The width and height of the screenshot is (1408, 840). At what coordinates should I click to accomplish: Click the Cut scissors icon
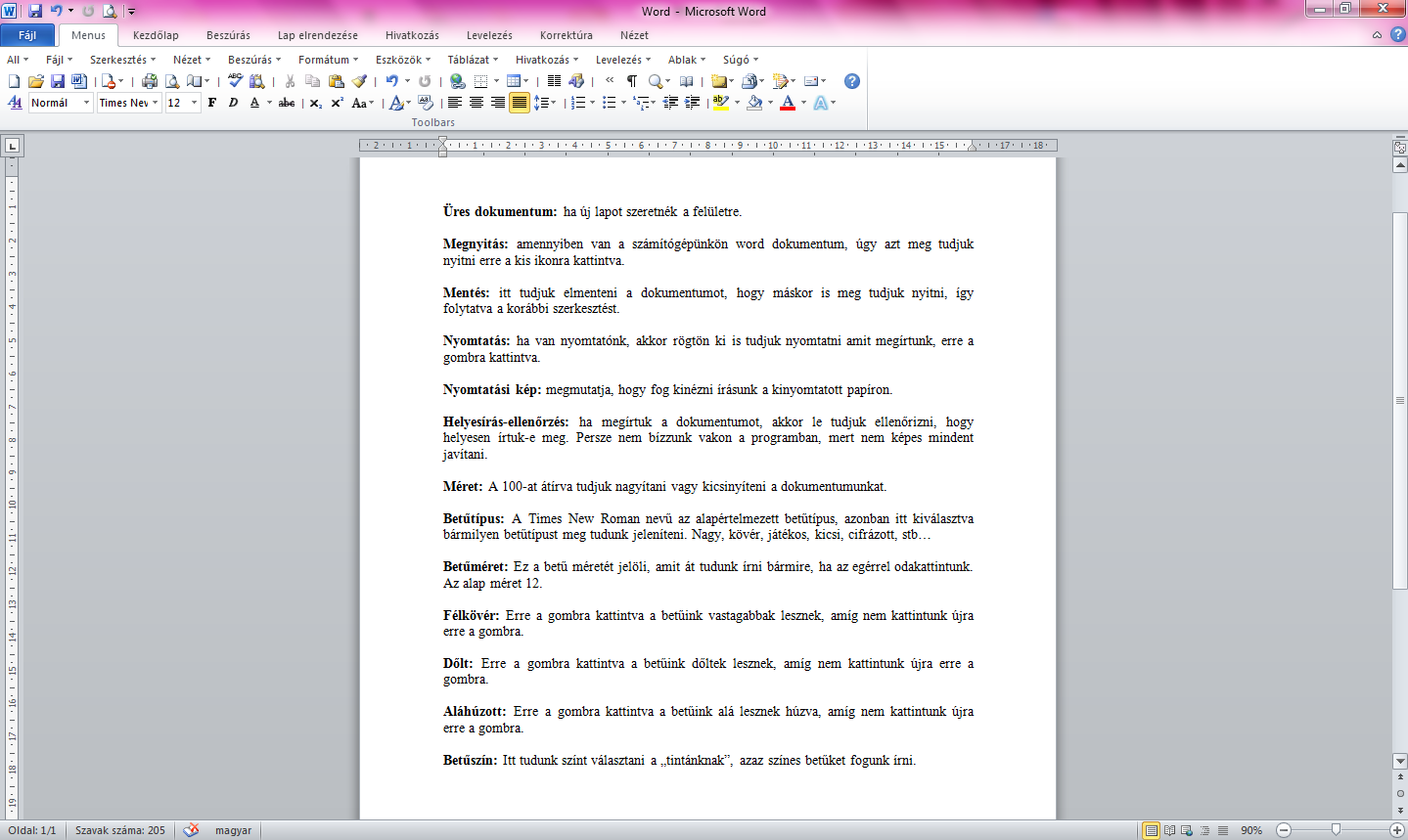point(290,81)
